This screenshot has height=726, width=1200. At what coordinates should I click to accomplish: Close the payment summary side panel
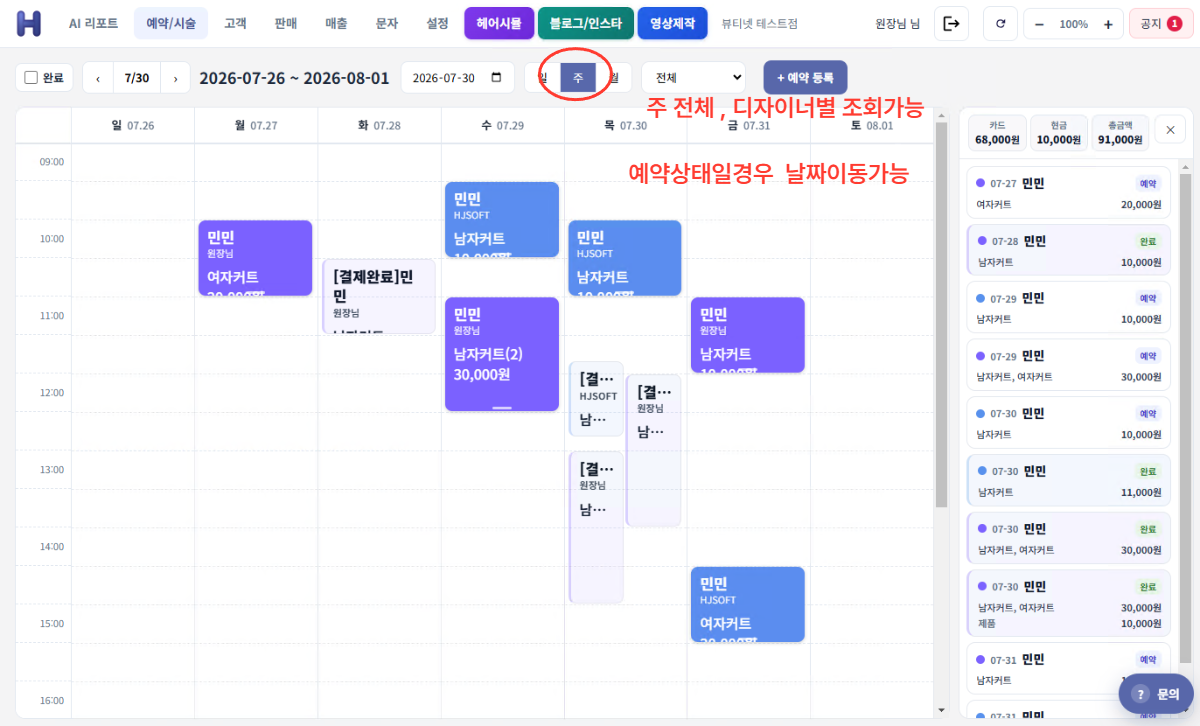pyautogui.click(x=1170, y=128)
